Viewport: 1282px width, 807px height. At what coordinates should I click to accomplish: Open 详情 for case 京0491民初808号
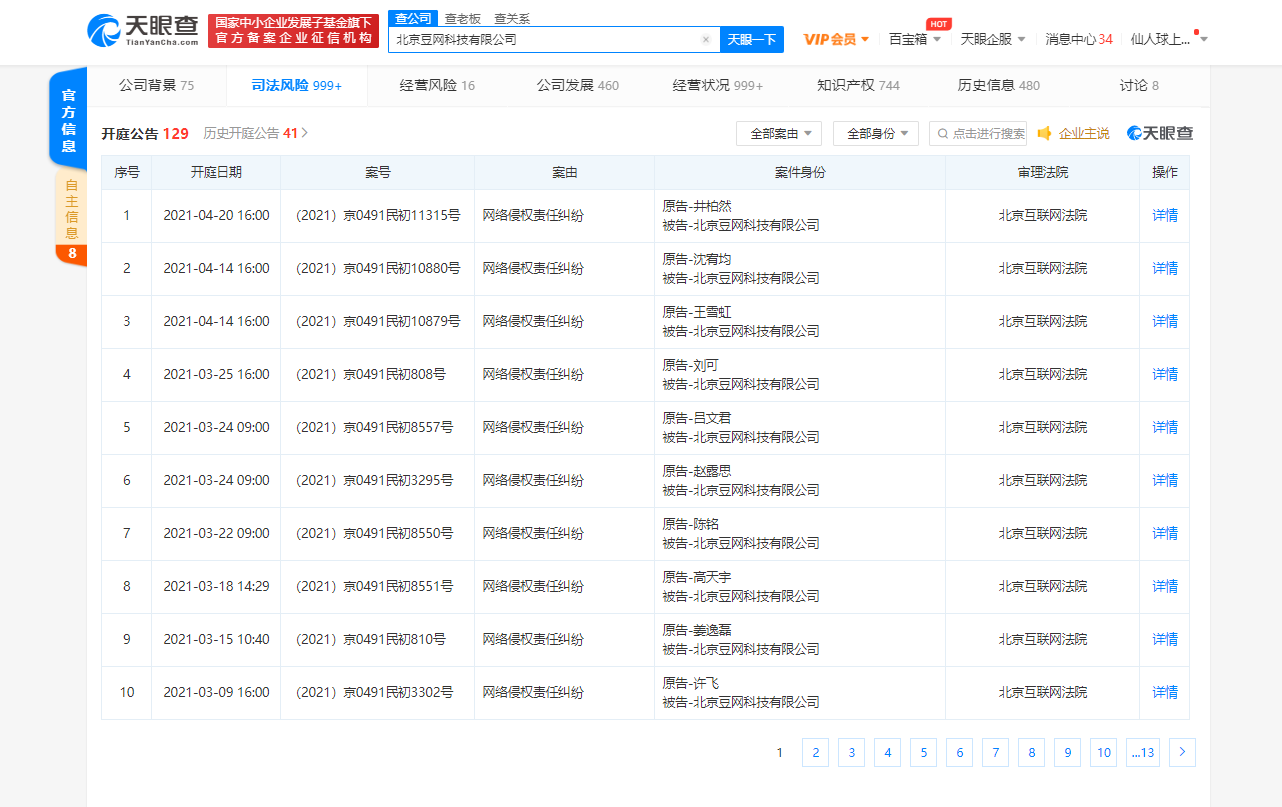(x=1164, y=374)
